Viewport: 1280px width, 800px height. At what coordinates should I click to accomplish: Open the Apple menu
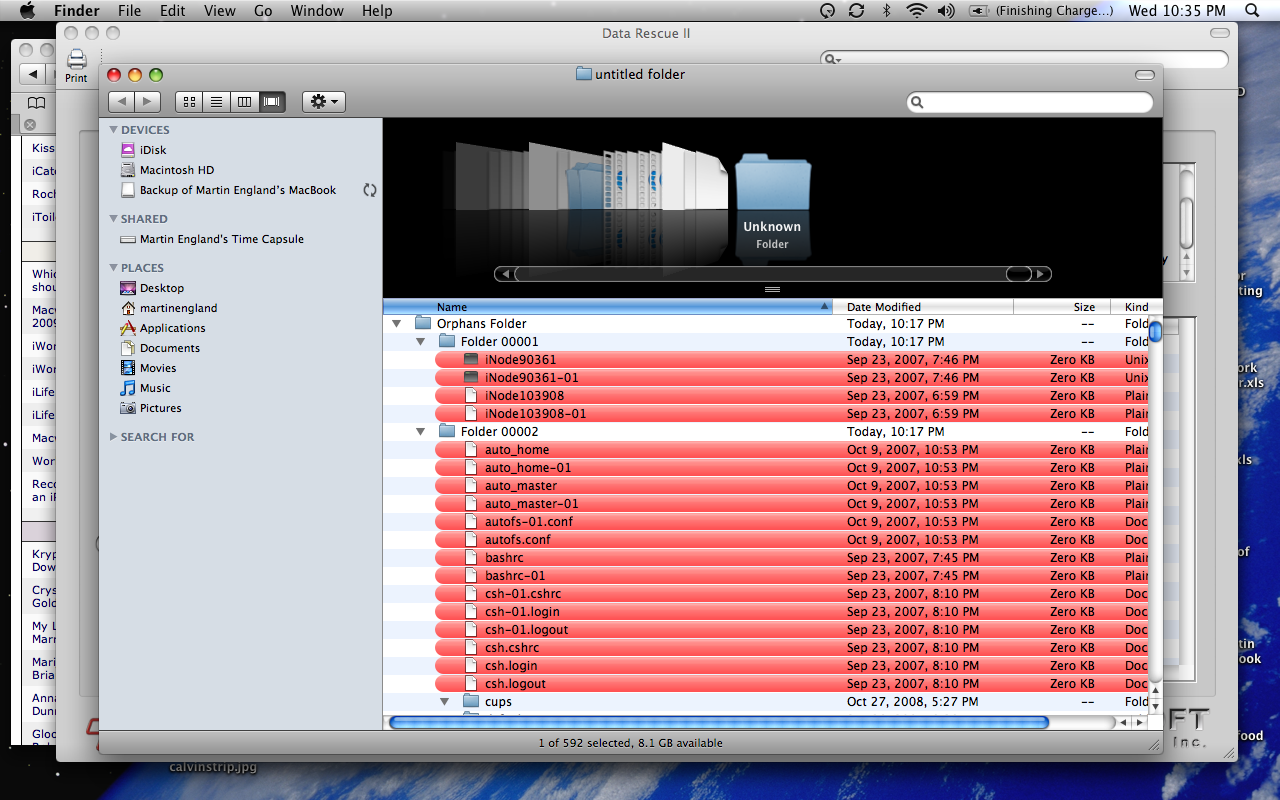pos(27,11)
